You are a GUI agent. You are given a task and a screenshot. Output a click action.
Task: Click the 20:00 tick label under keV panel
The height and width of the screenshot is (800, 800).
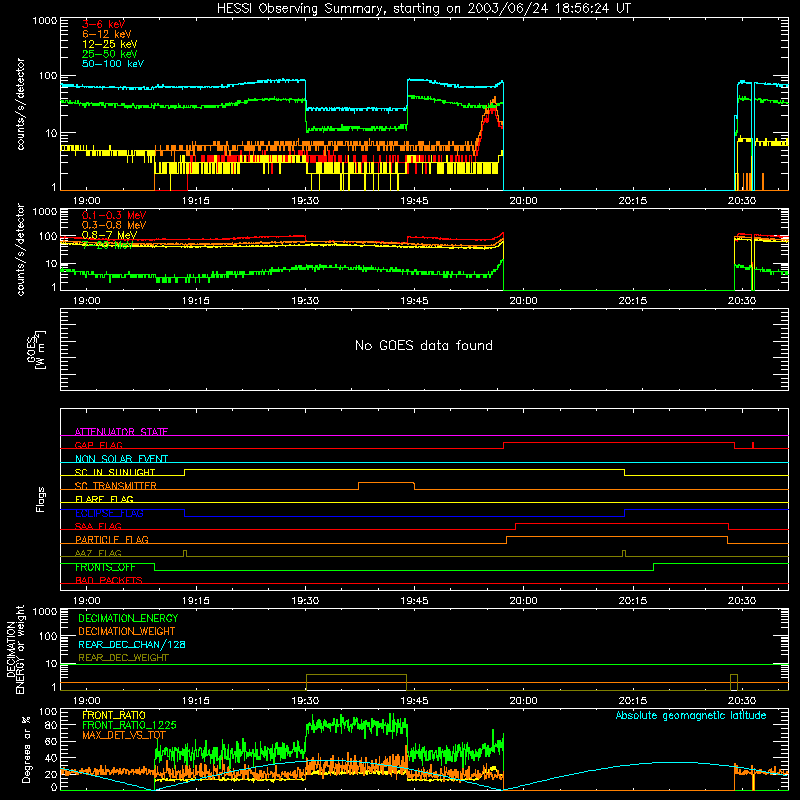523,201
